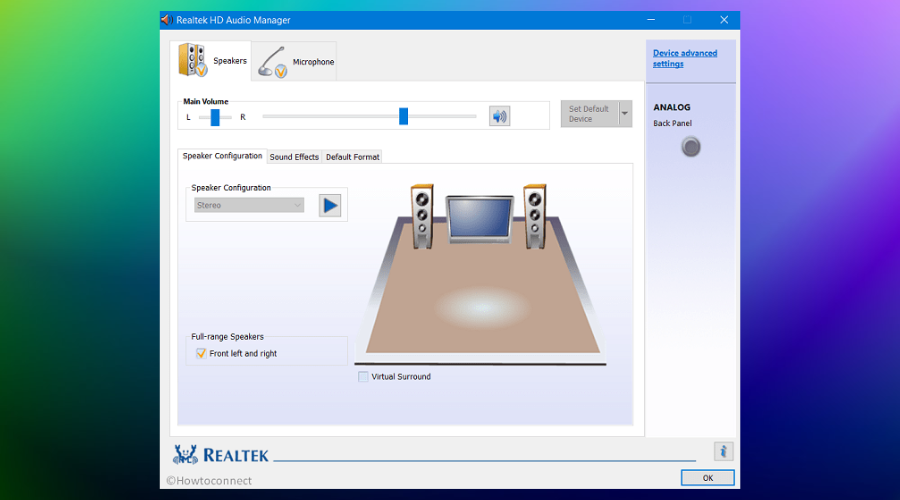
Task: Toggle Front left and right checkbox
Action: coord(201,353)
